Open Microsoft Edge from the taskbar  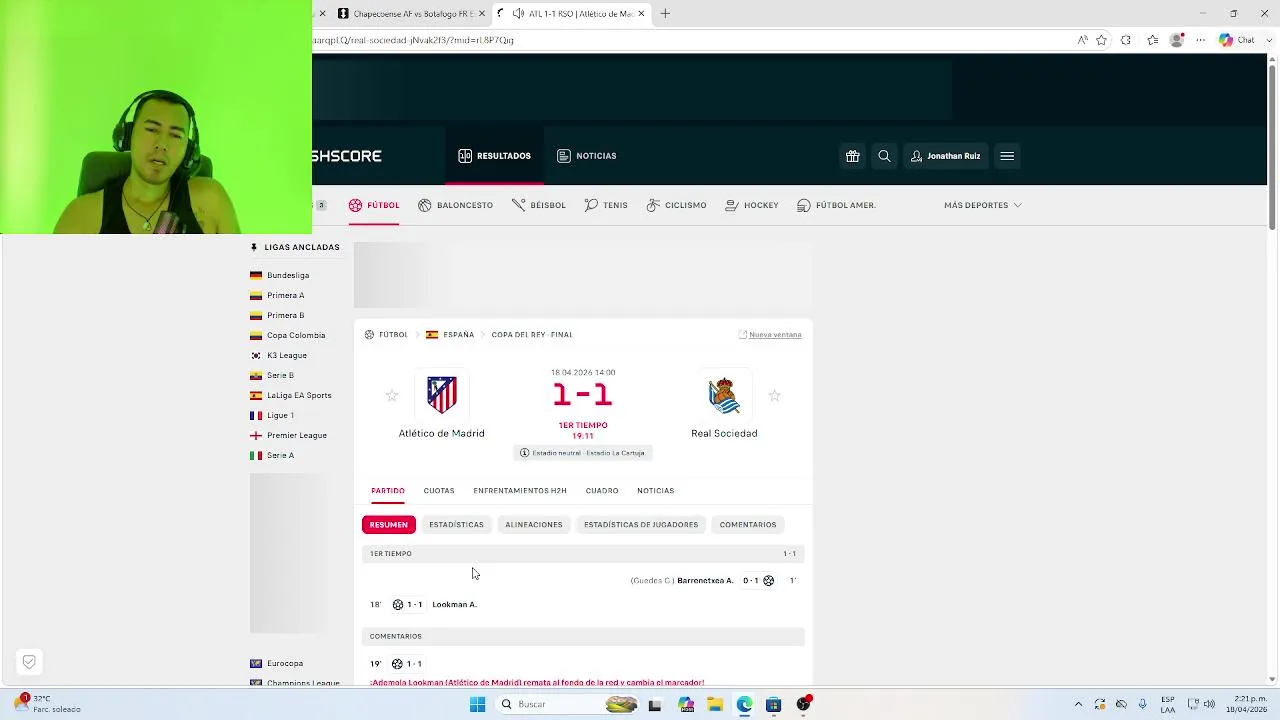(x=744, y=704)
